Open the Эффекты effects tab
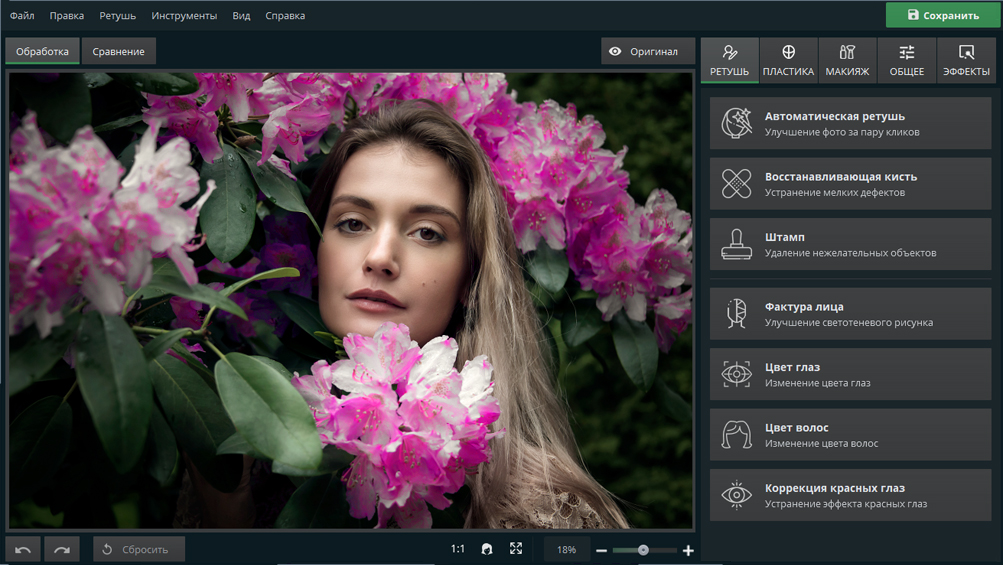Screen dimensions: 1003x565 [x=966, y=60]
